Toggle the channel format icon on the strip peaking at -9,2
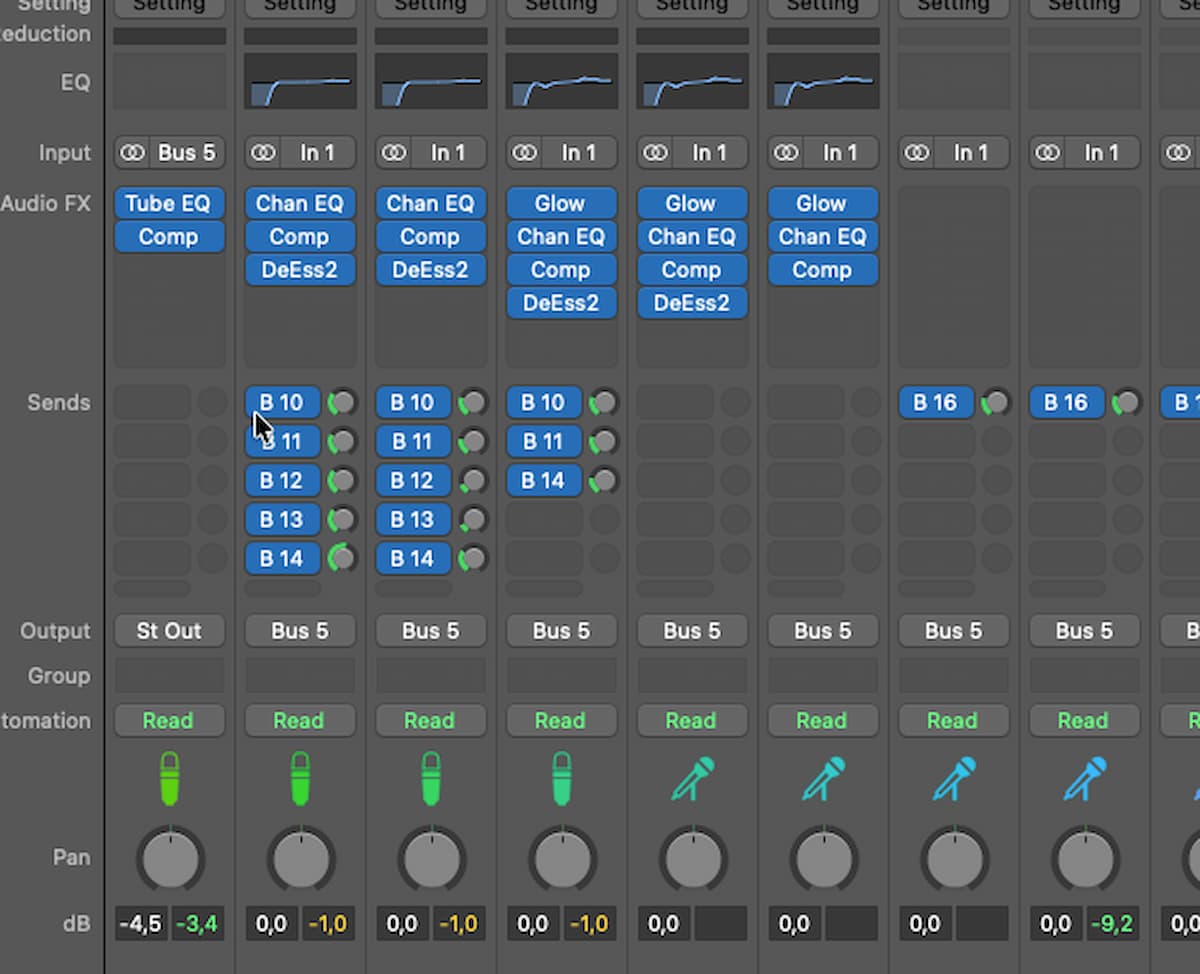Image resolution: width=1200 pixels, height=974 pixels. 1048,153
